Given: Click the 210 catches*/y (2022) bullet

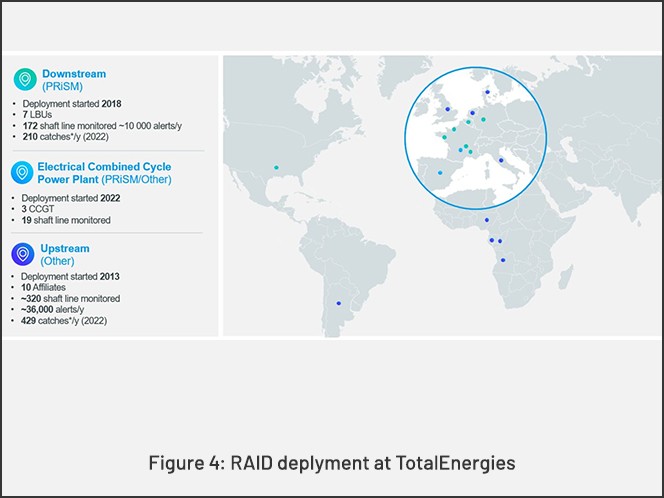Looking at the screenshot, I should click(65, 137).
